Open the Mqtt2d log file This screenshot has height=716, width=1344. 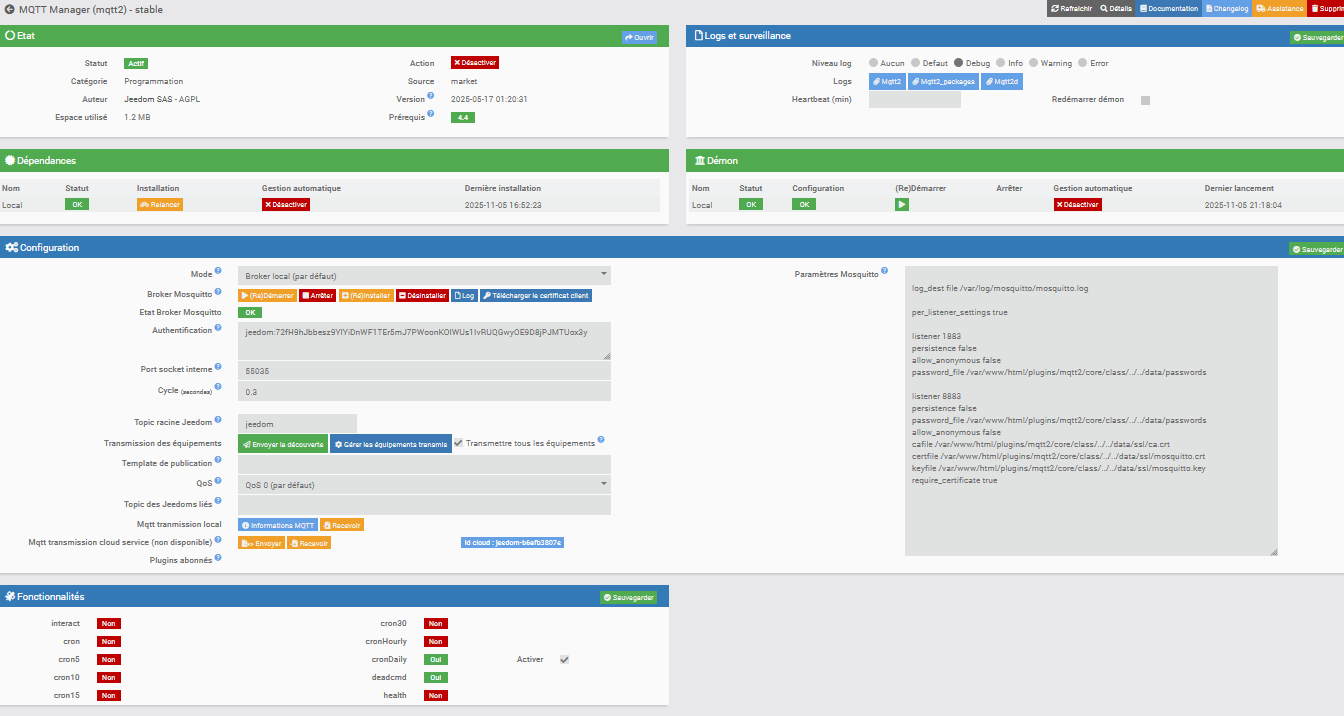coord(1002,82)
